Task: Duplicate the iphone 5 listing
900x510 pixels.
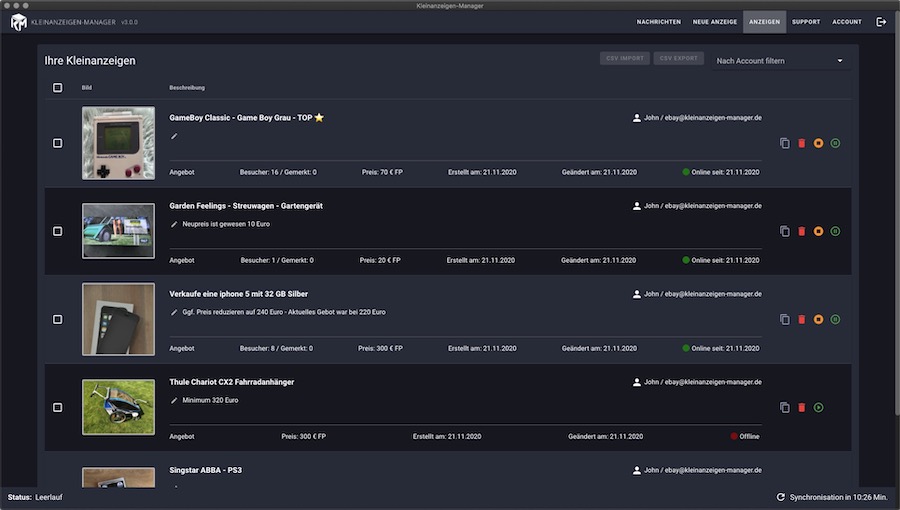Action: (785, 320)
